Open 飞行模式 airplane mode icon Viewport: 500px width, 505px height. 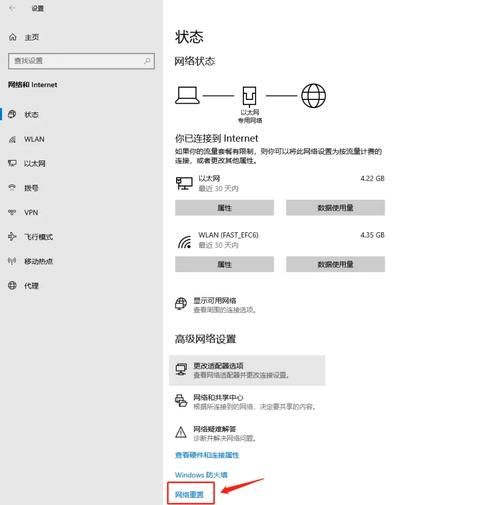pyautogui.click(x=12, y=237)
